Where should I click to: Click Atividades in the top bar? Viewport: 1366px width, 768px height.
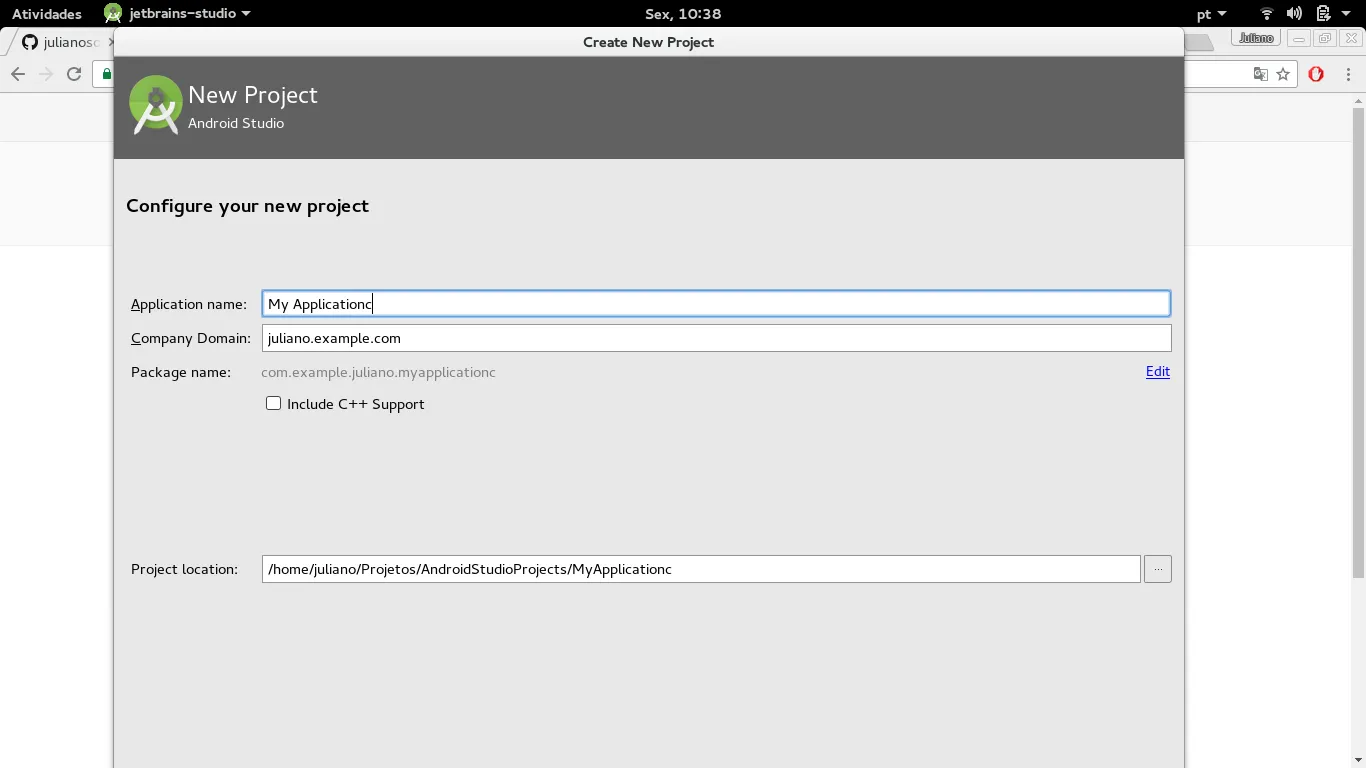point(47,14)
